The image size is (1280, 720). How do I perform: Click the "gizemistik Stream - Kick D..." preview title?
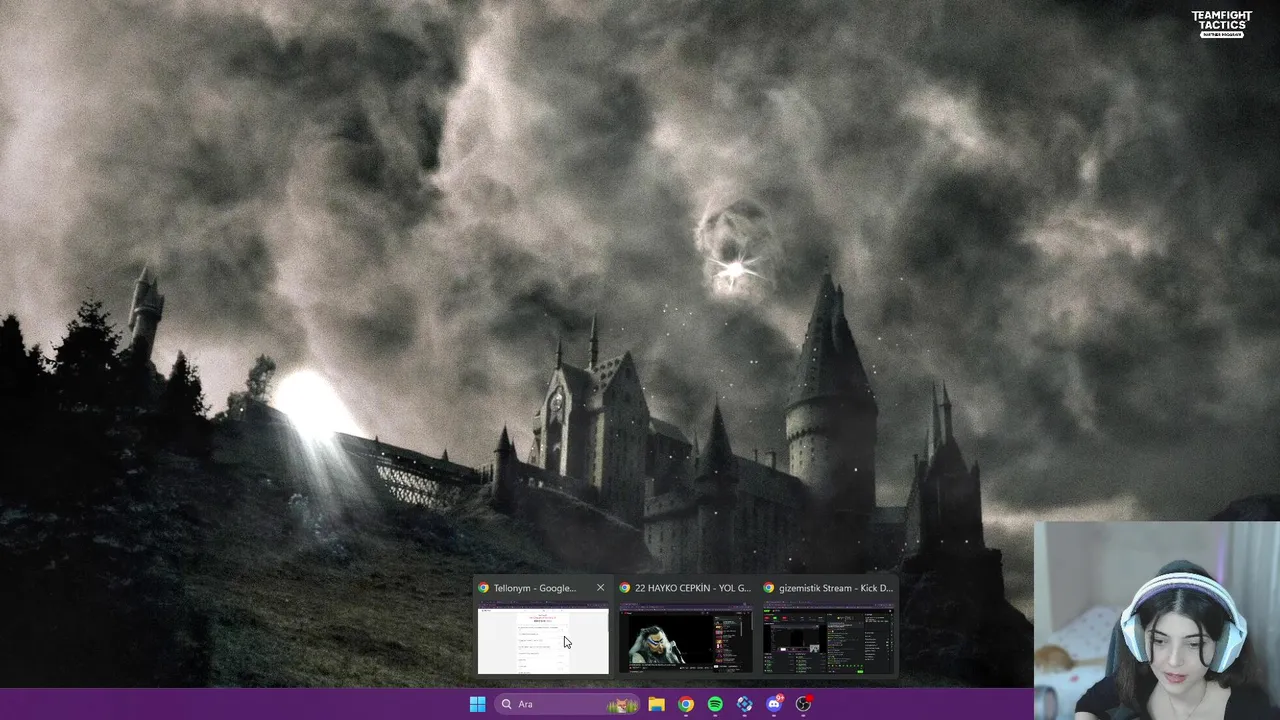[x=836, y=588]
